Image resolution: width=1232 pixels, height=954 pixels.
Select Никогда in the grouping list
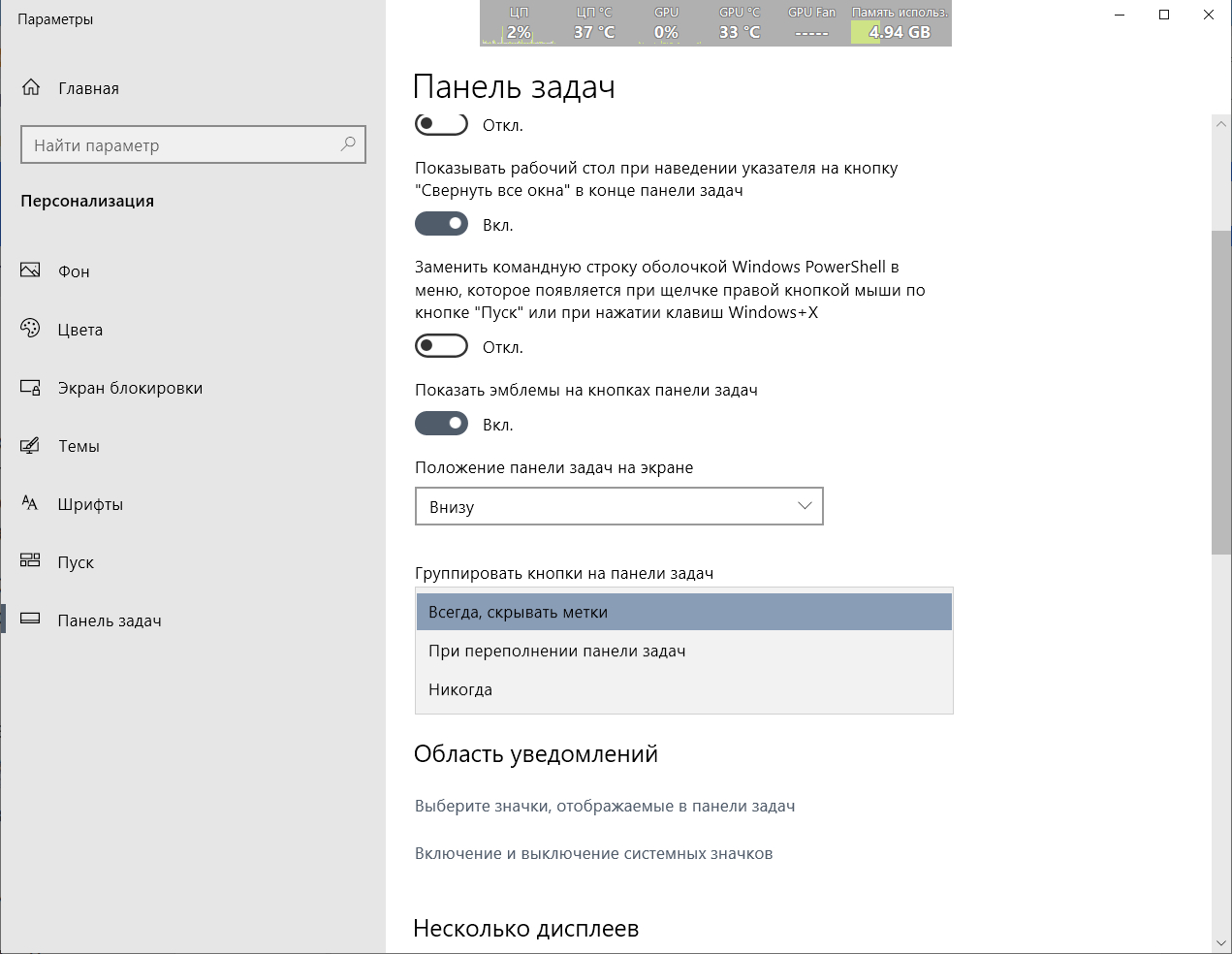(460, 689)
